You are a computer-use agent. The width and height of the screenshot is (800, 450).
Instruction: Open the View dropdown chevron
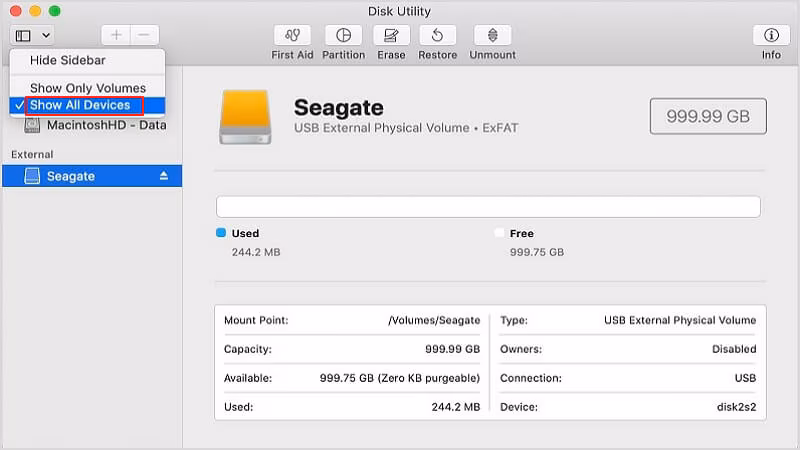(x=46, y=36)
